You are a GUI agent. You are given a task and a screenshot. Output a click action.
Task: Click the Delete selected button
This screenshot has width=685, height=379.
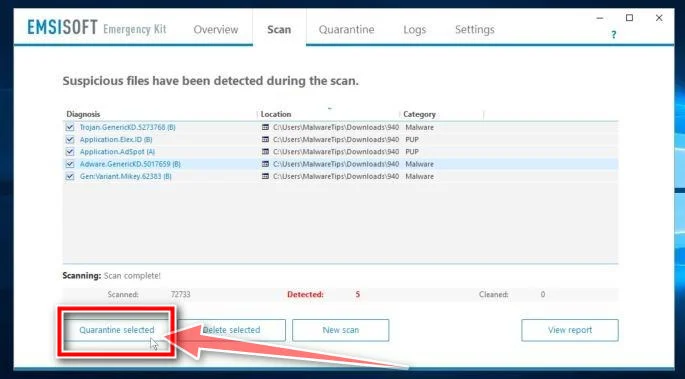pos(231,330)
